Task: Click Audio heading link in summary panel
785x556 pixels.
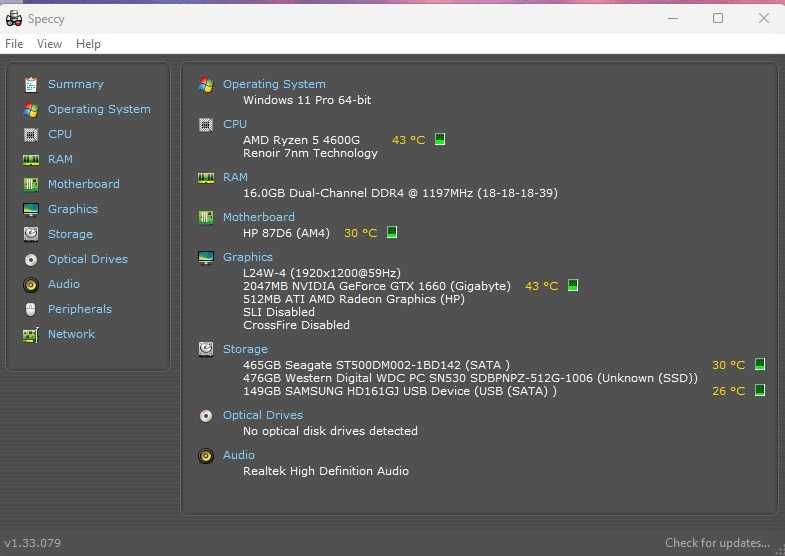Action: (239, 455)
